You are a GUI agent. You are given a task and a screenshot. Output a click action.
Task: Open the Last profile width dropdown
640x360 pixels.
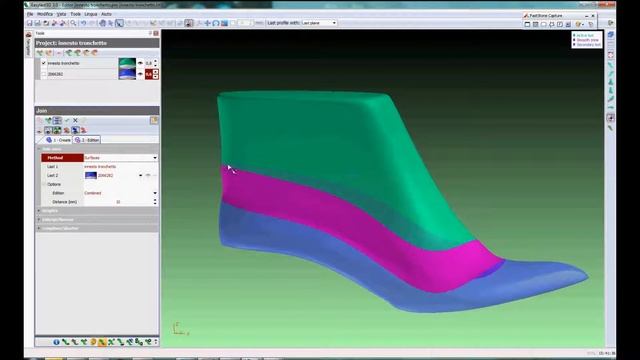click(x=319, y=23)
